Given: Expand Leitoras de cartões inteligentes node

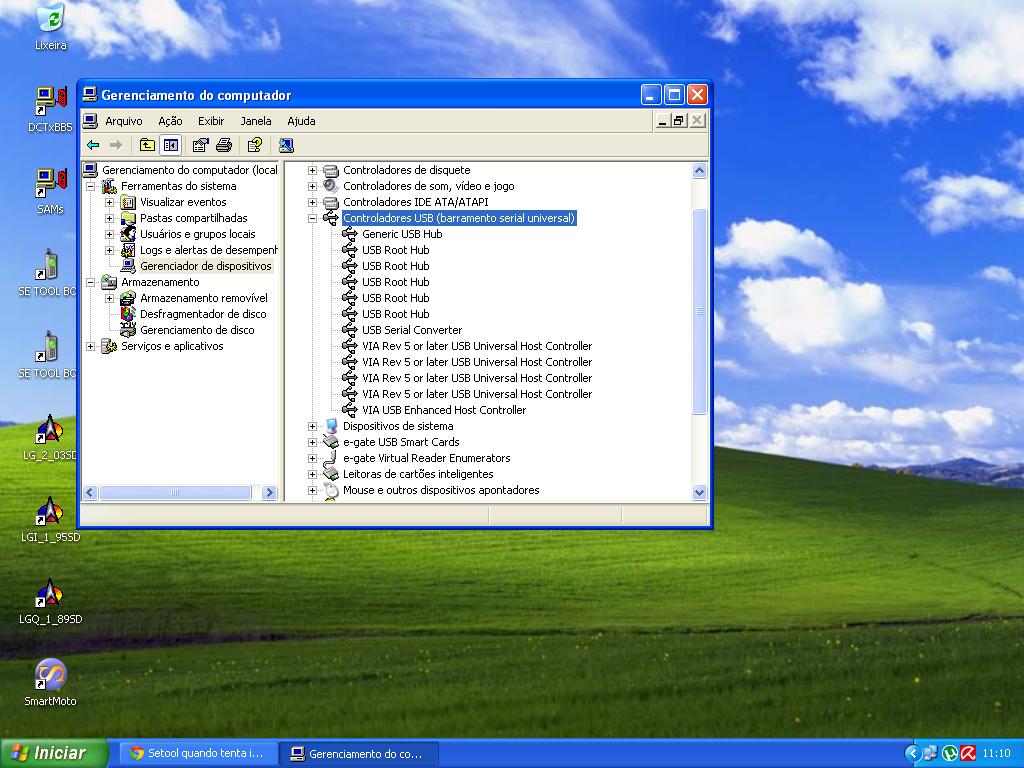Looking at the screenshot, I should (x=312, y=474).
